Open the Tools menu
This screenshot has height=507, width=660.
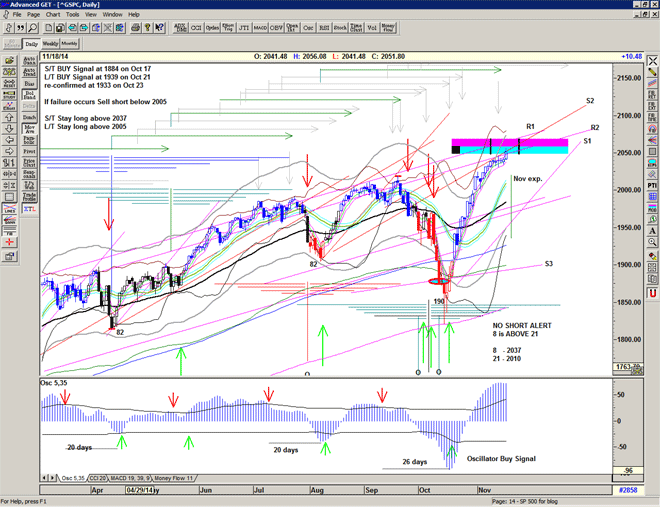coord(73,15)
